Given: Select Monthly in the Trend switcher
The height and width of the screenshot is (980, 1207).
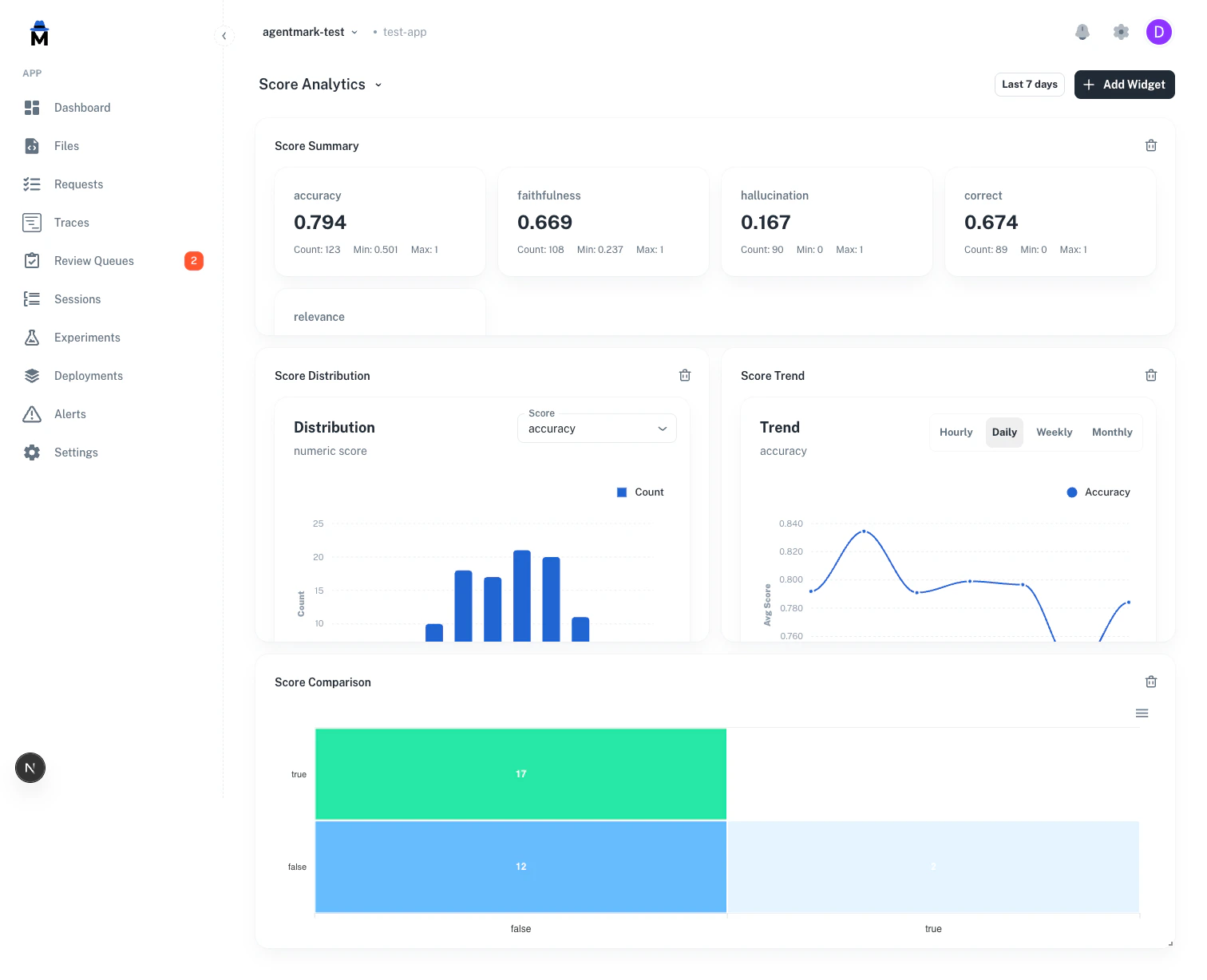Looking at the screenshot, I should (1112, 432).
